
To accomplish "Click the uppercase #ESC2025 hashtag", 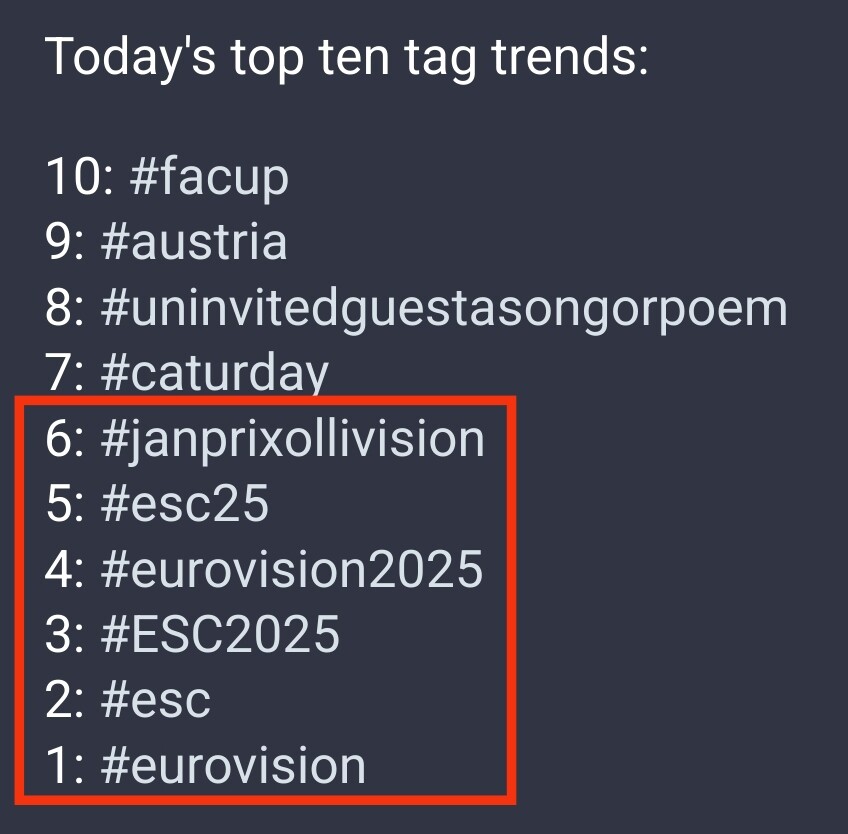I will (x=220, y=634).
